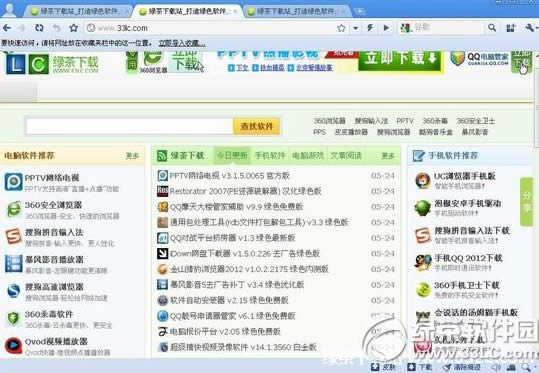539x373 pixels.
Task: Toggle the lightning speed-mode icon
Action: (370, 28)
